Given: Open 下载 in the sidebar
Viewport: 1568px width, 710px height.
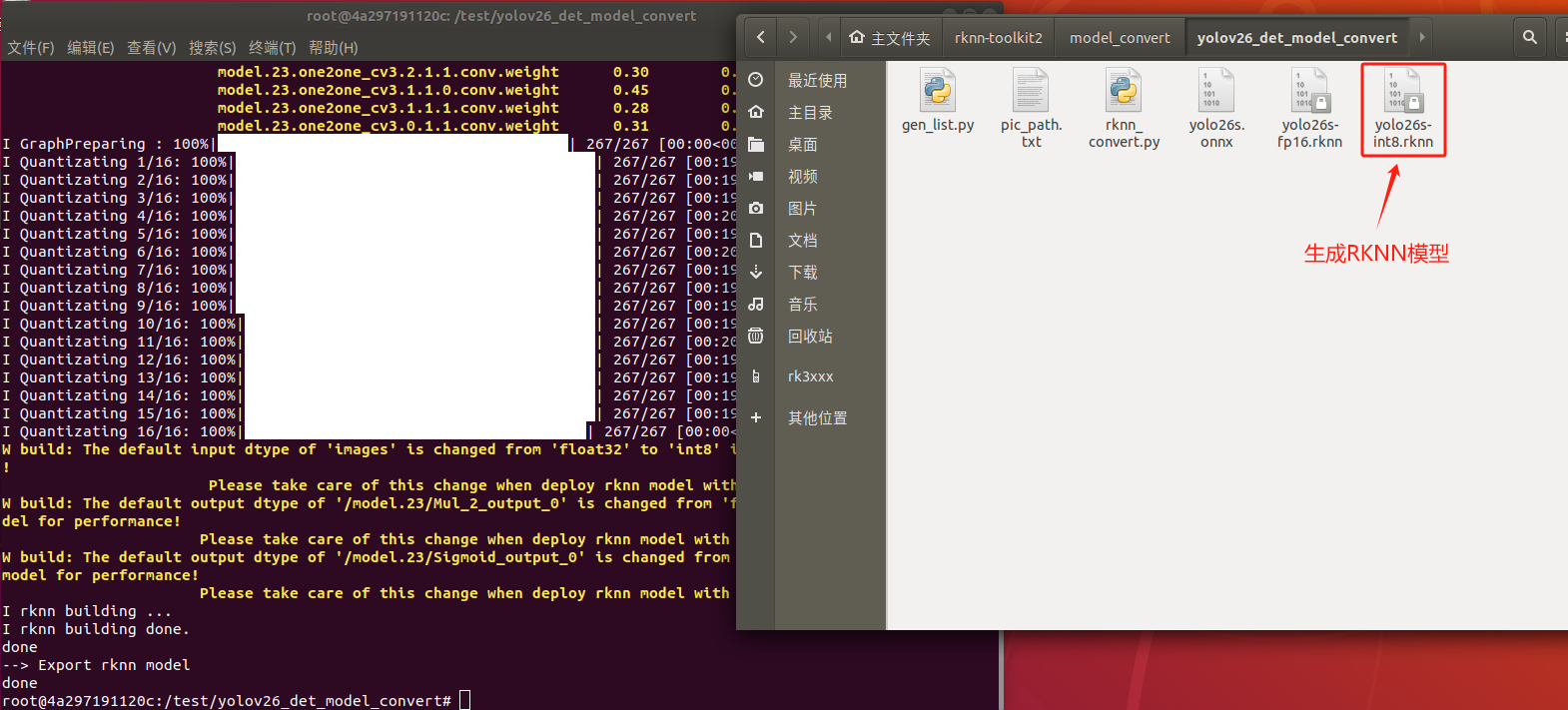Looking at the screenshot, I should 802,272.
